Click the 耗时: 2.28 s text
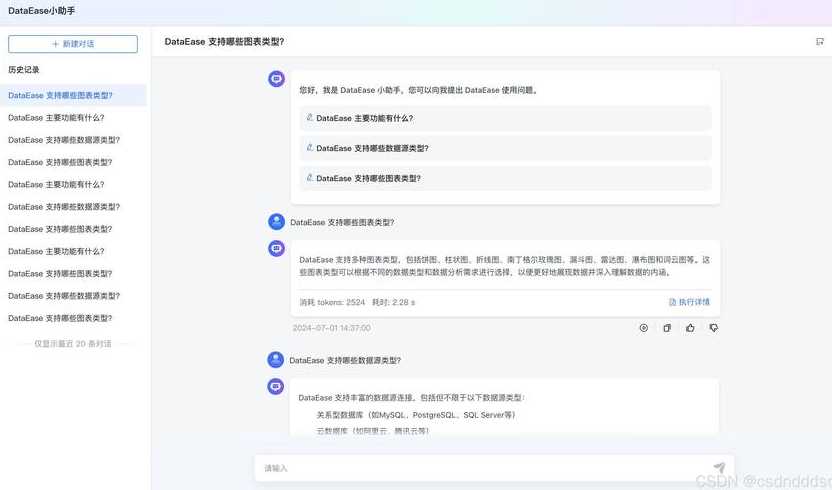This screenshot has width=832, height=490. [393, 302]
